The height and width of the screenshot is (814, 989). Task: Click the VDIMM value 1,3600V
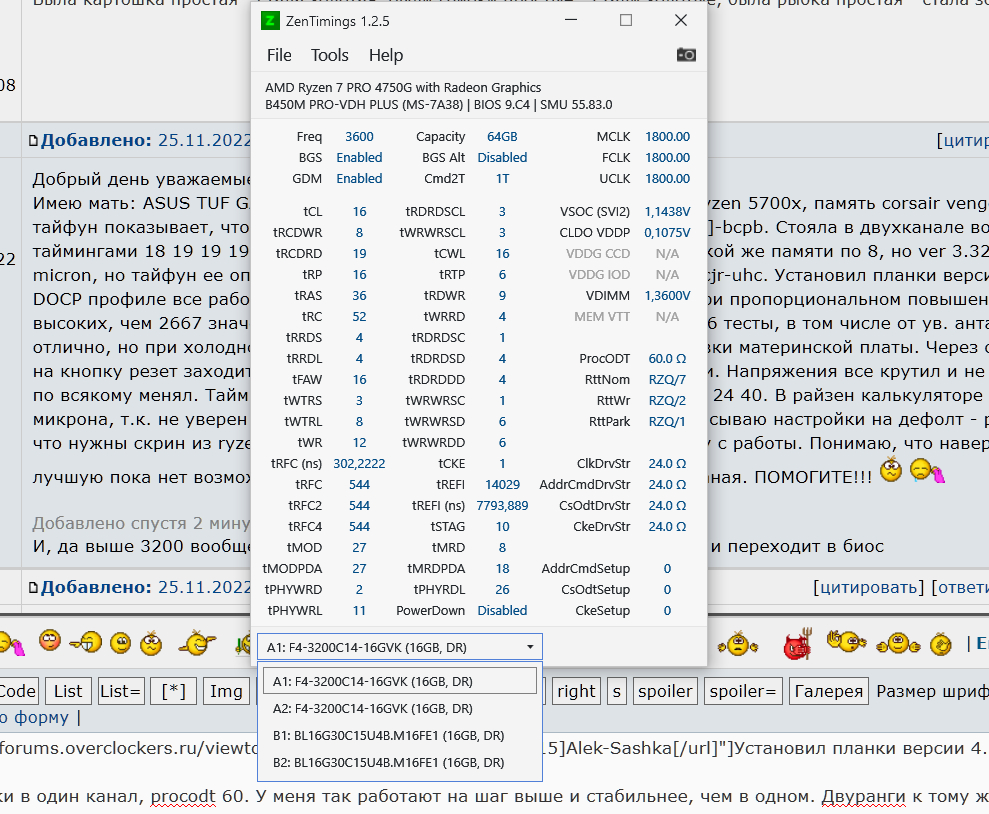[667, 296]
